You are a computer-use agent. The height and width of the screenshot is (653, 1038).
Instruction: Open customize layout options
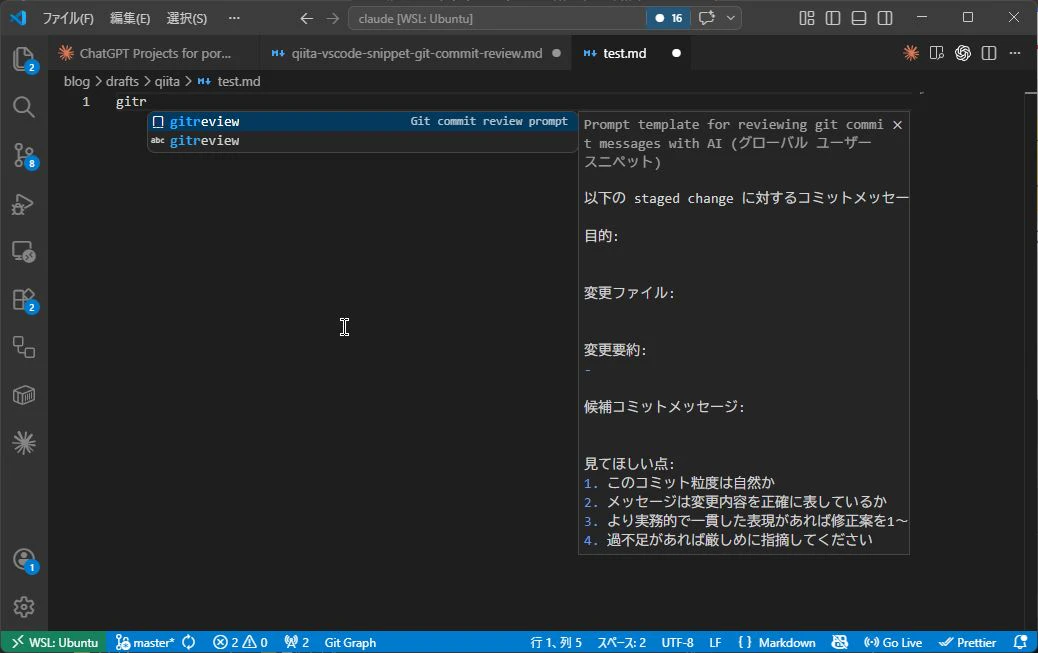pyautogui.click(x=807, y=19)
